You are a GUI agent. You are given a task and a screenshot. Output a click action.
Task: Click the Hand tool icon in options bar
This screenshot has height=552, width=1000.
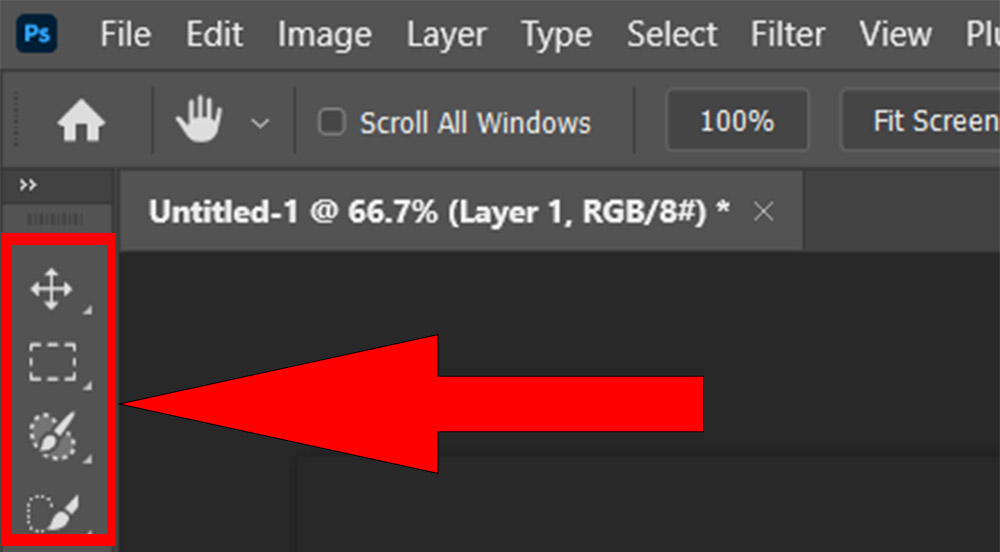199,119
